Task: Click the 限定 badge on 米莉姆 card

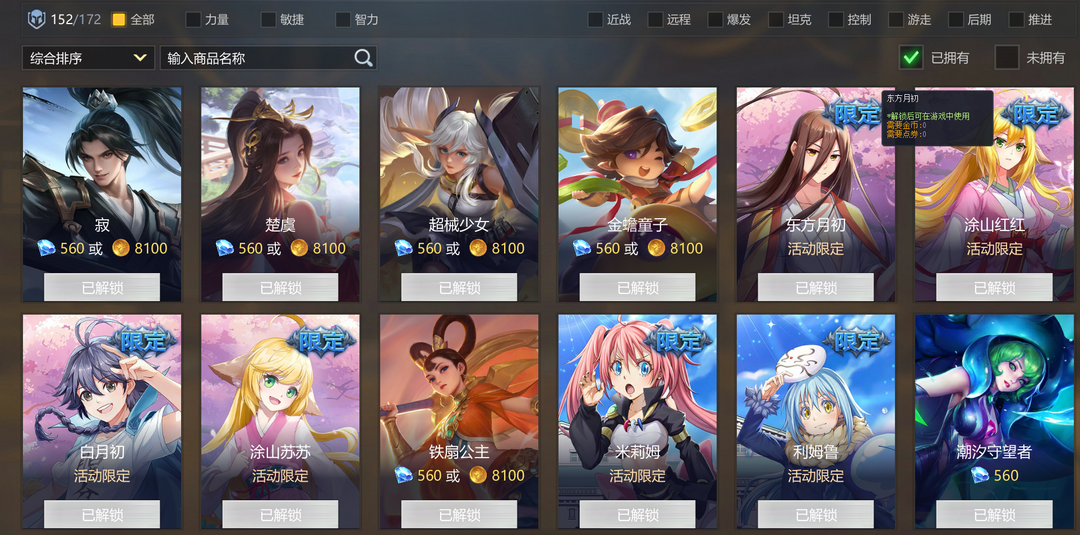Action: (x=678, y=339)
